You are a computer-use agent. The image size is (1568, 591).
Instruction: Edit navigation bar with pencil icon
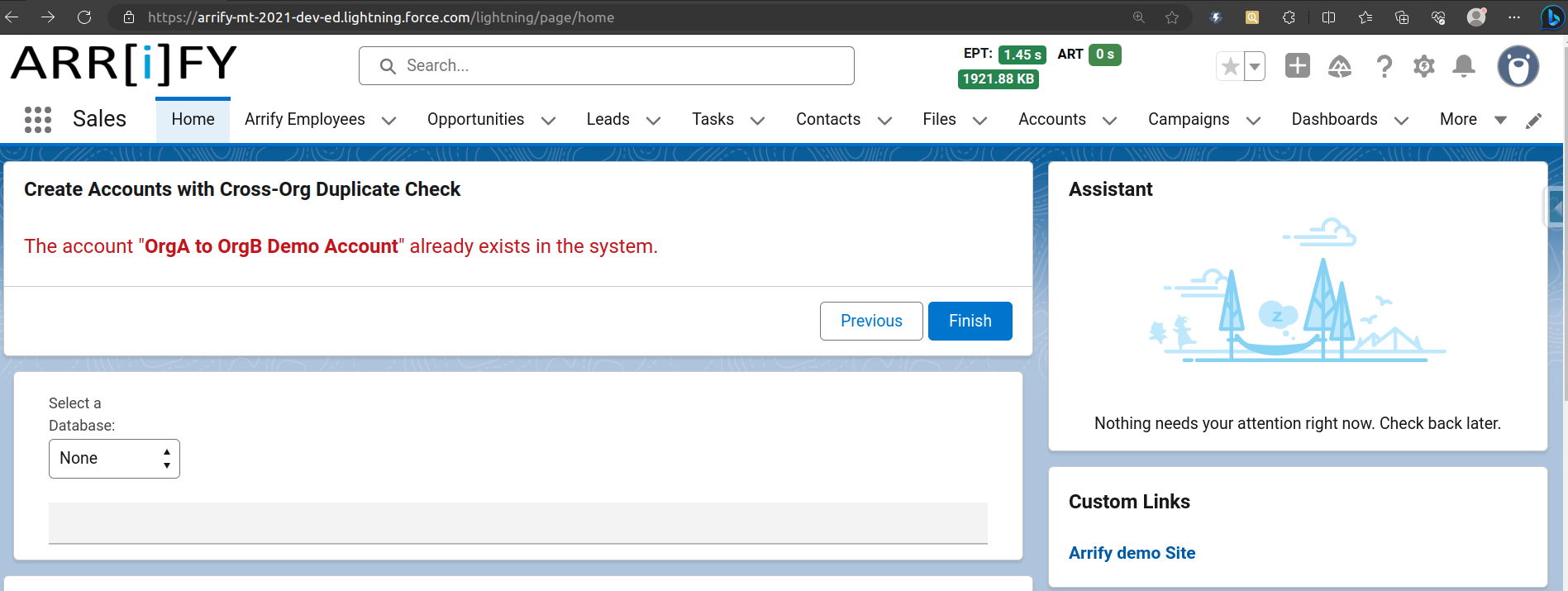[1533, 121]
